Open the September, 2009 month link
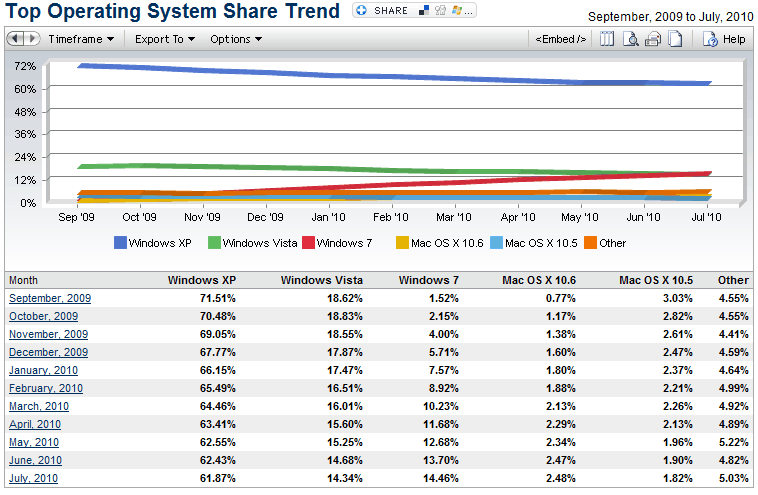This screenshot has height=495, width=758. (48, 298)
